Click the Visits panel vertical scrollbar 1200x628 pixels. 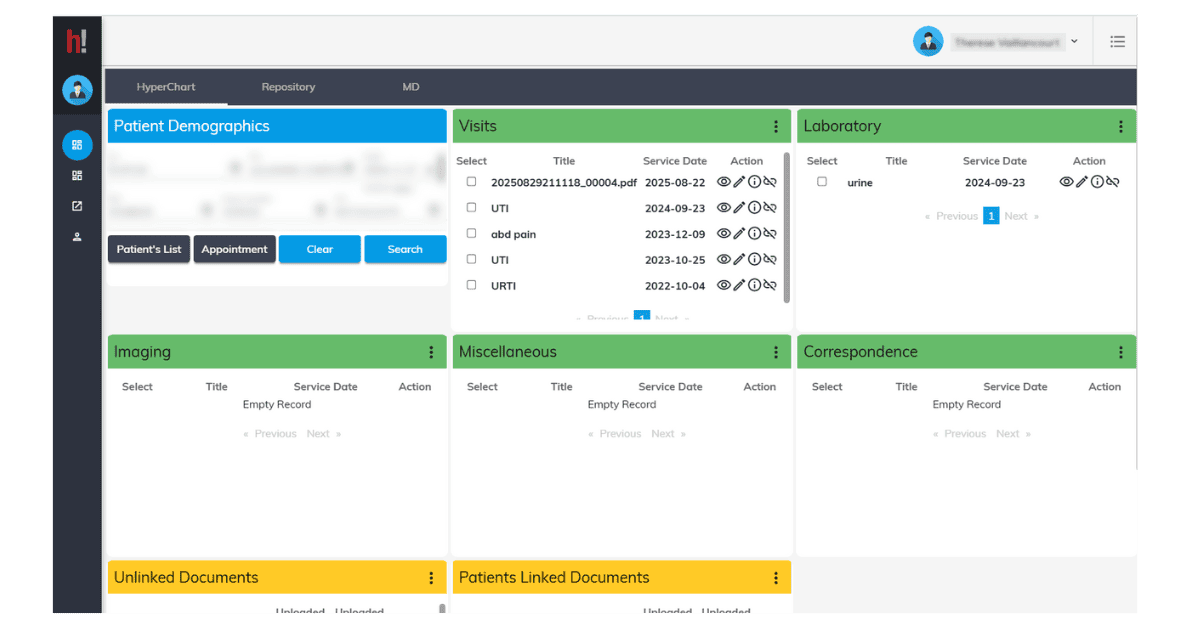(787, 226)
